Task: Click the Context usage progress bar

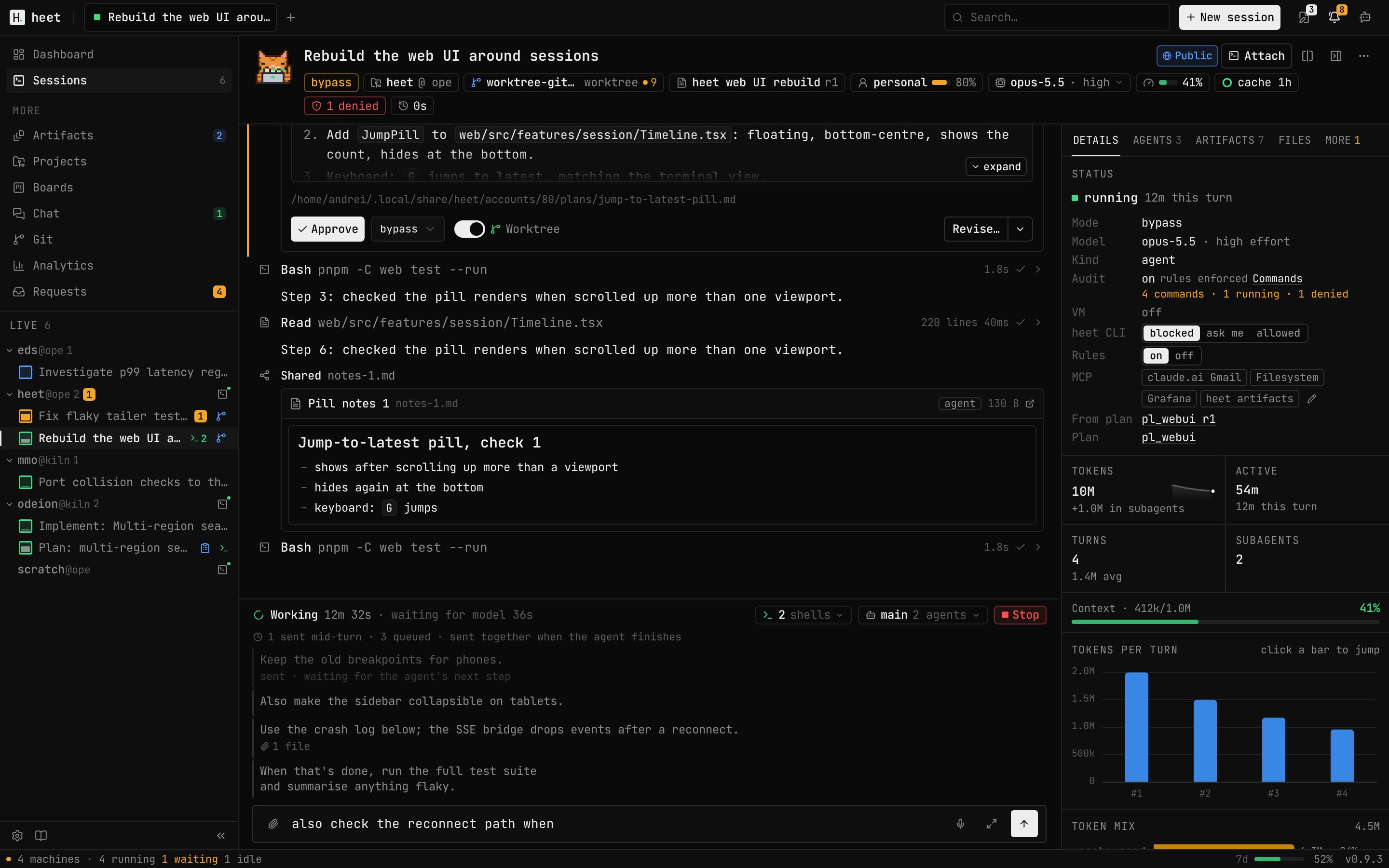Action: coord(1226,622)
